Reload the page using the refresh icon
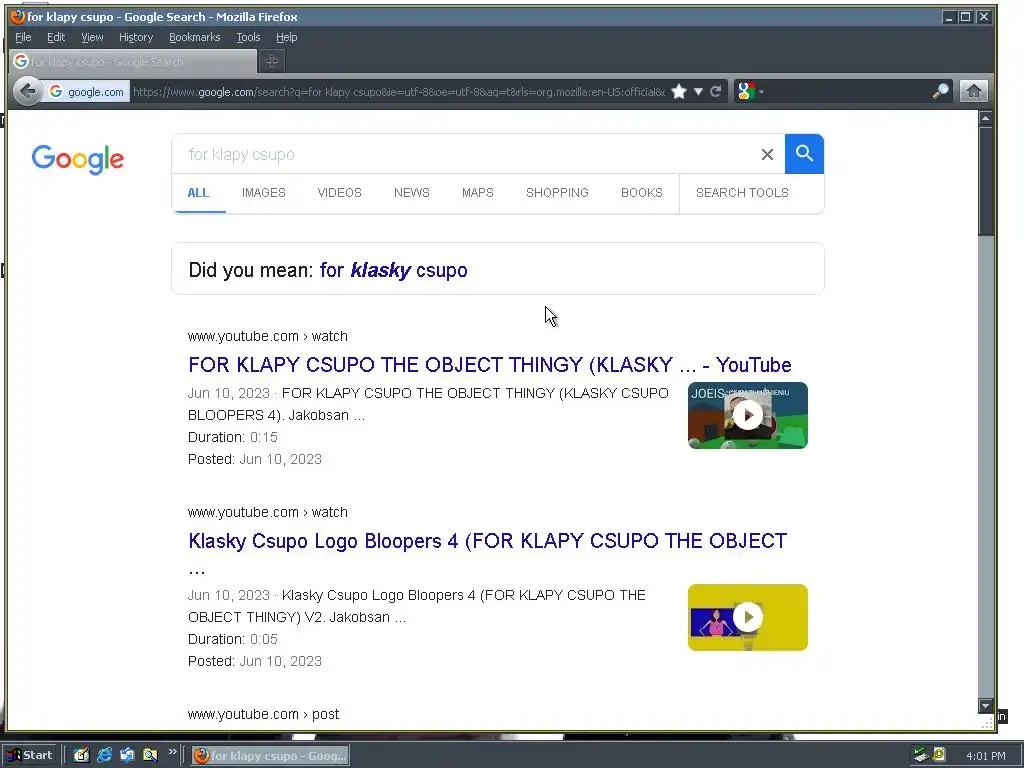The width and height of the screenshot is (1024, 768). pyautogui.click(x=715, y=91)
